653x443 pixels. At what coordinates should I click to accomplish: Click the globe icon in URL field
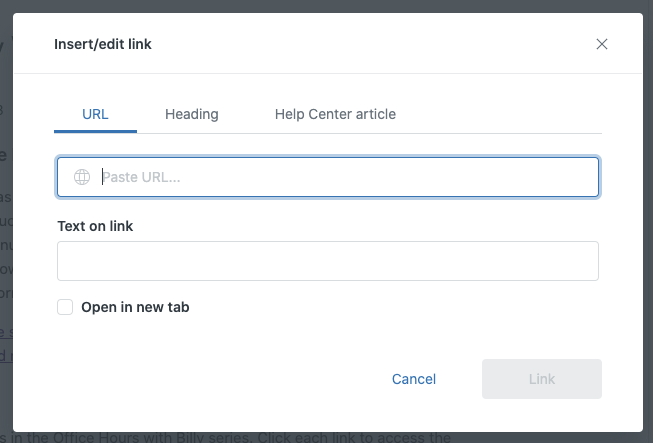tap(82, 177)
